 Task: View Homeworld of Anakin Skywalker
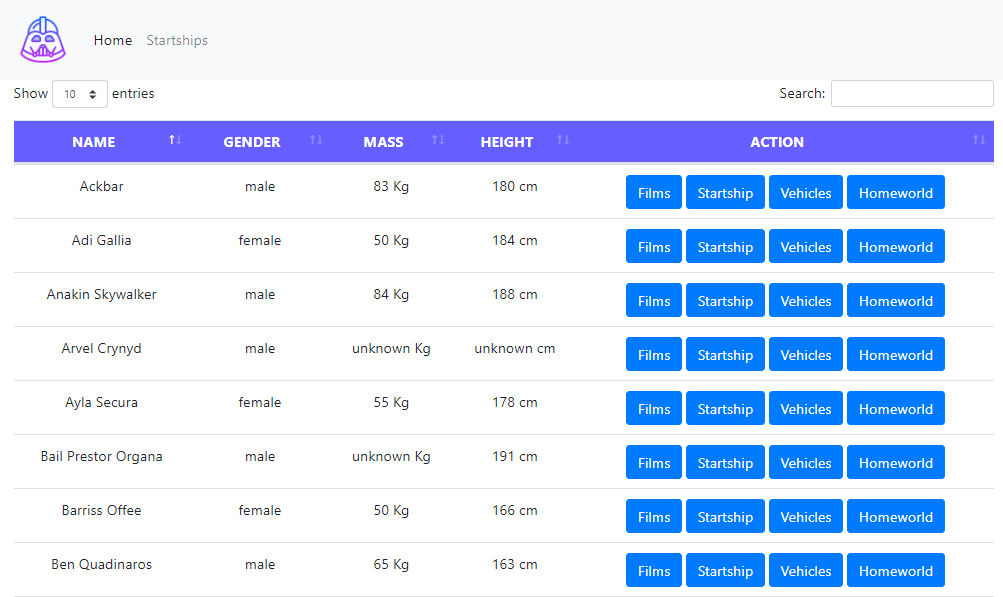coord(895,300)
